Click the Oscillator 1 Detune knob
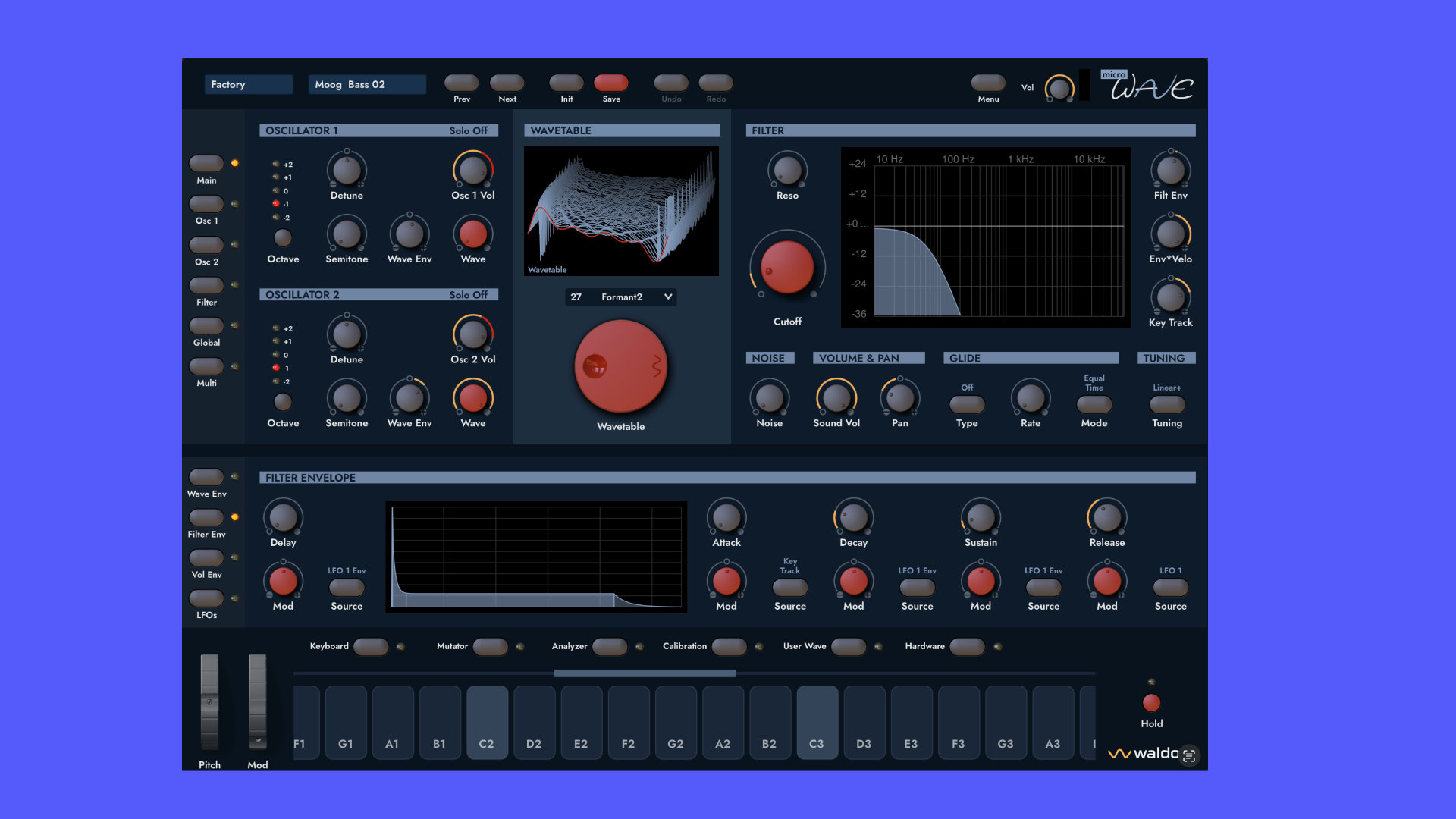Viewport: 1456px width, 819px height. 347,170
